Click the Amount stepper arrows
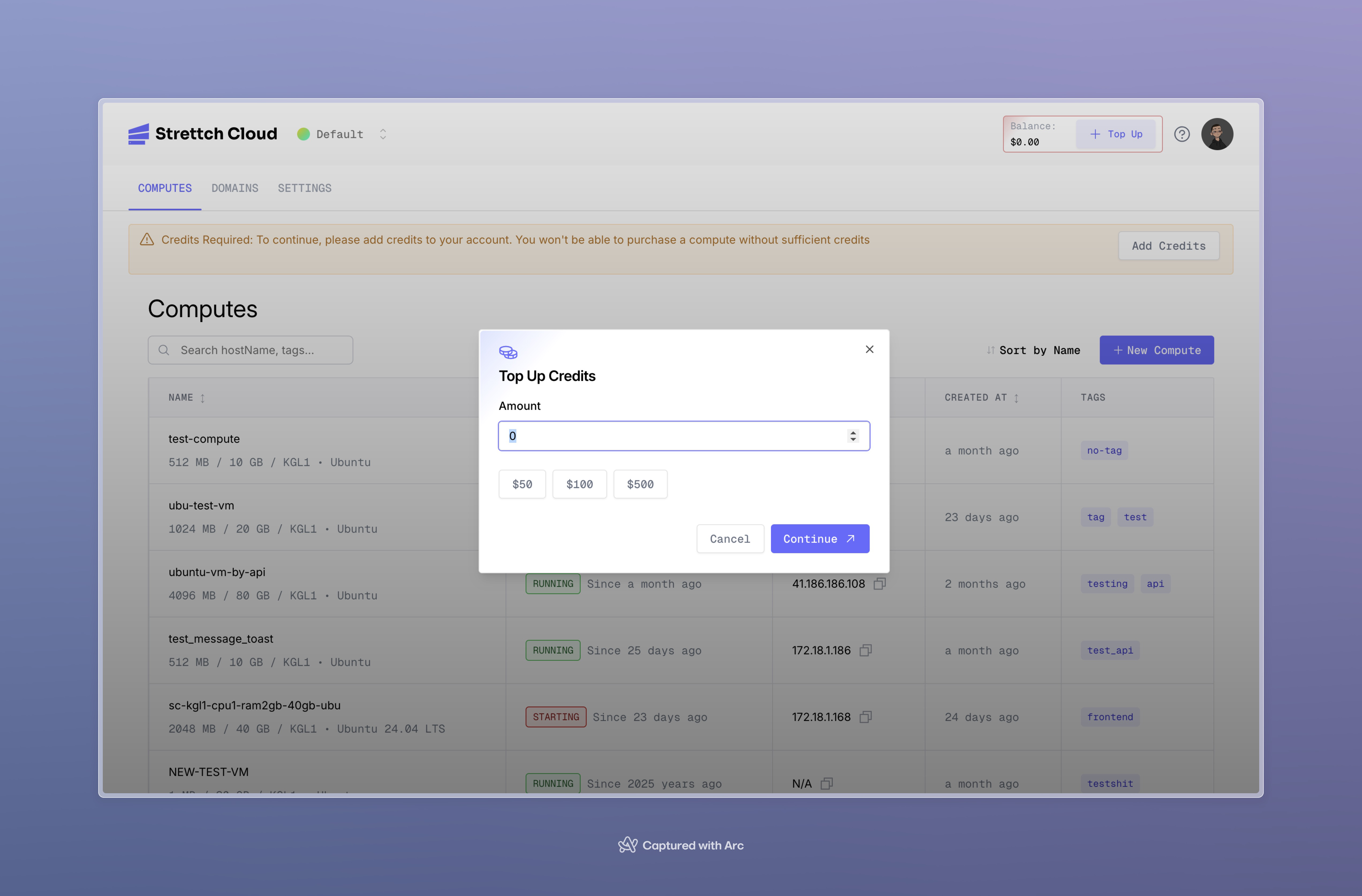The width and height of the screenshot is (1362, 896). tap(853, 436)
